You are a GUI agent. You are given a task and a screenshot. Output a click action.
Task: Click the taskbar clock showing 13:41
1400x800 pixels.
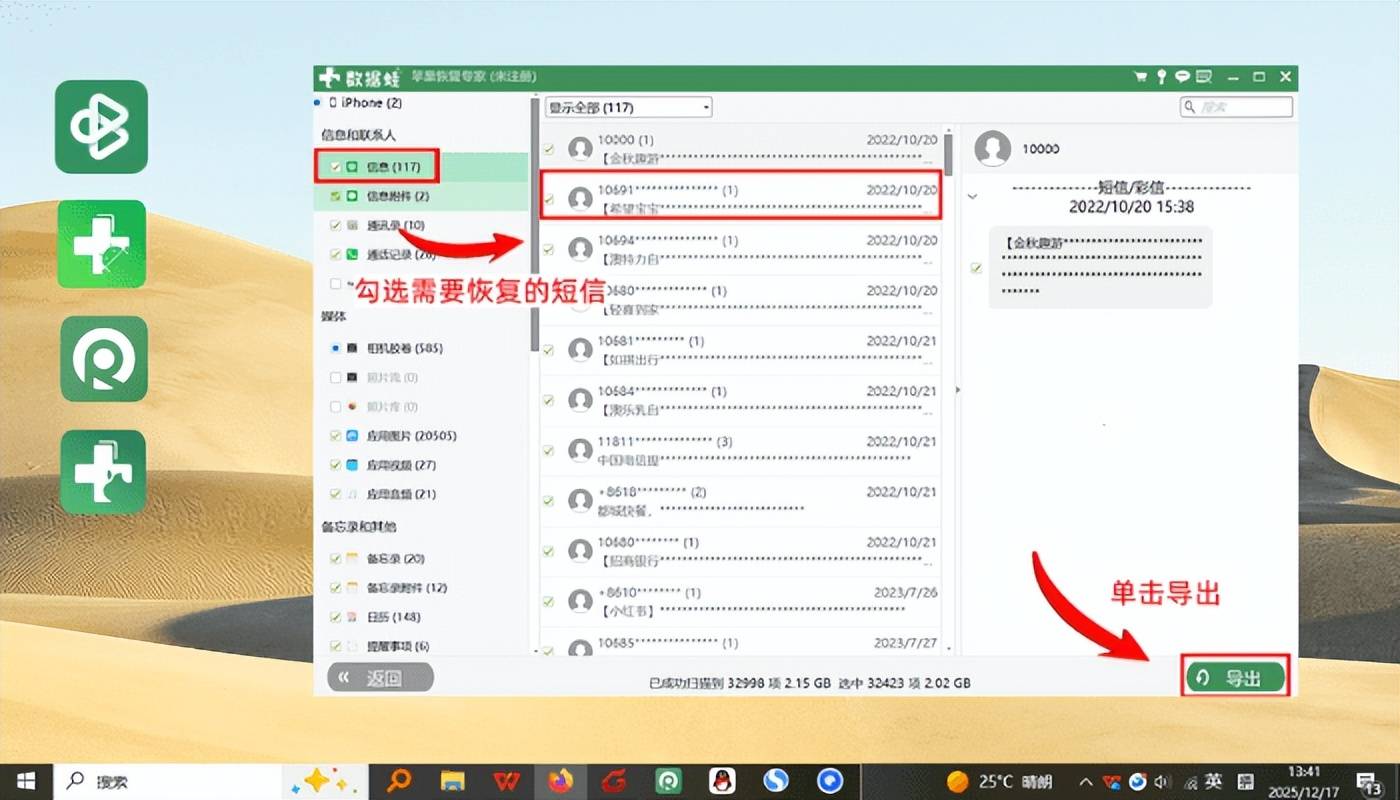[1306, 781]
